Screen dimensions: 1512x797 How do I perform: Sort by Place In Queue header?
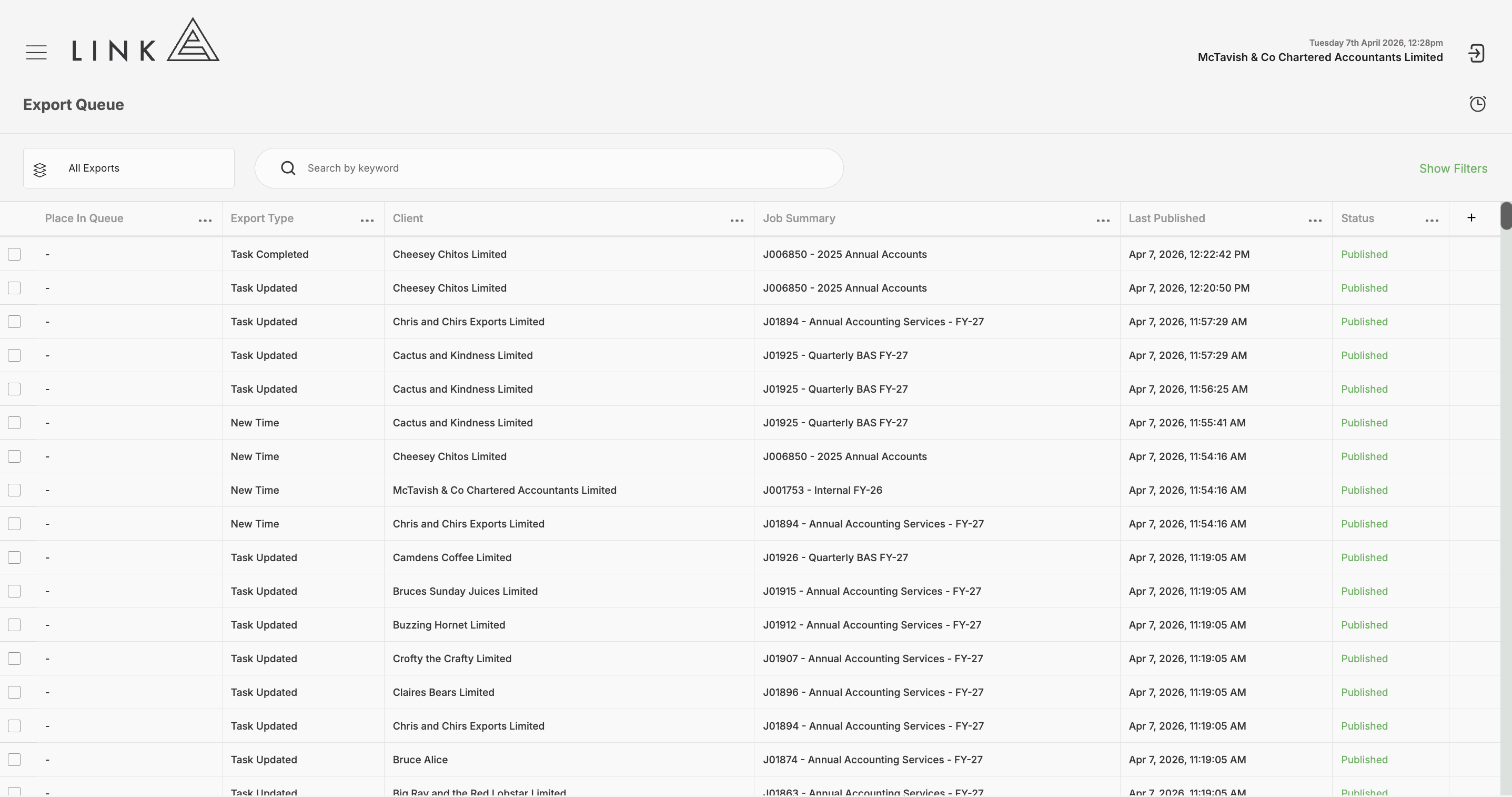tap(84, 218)
